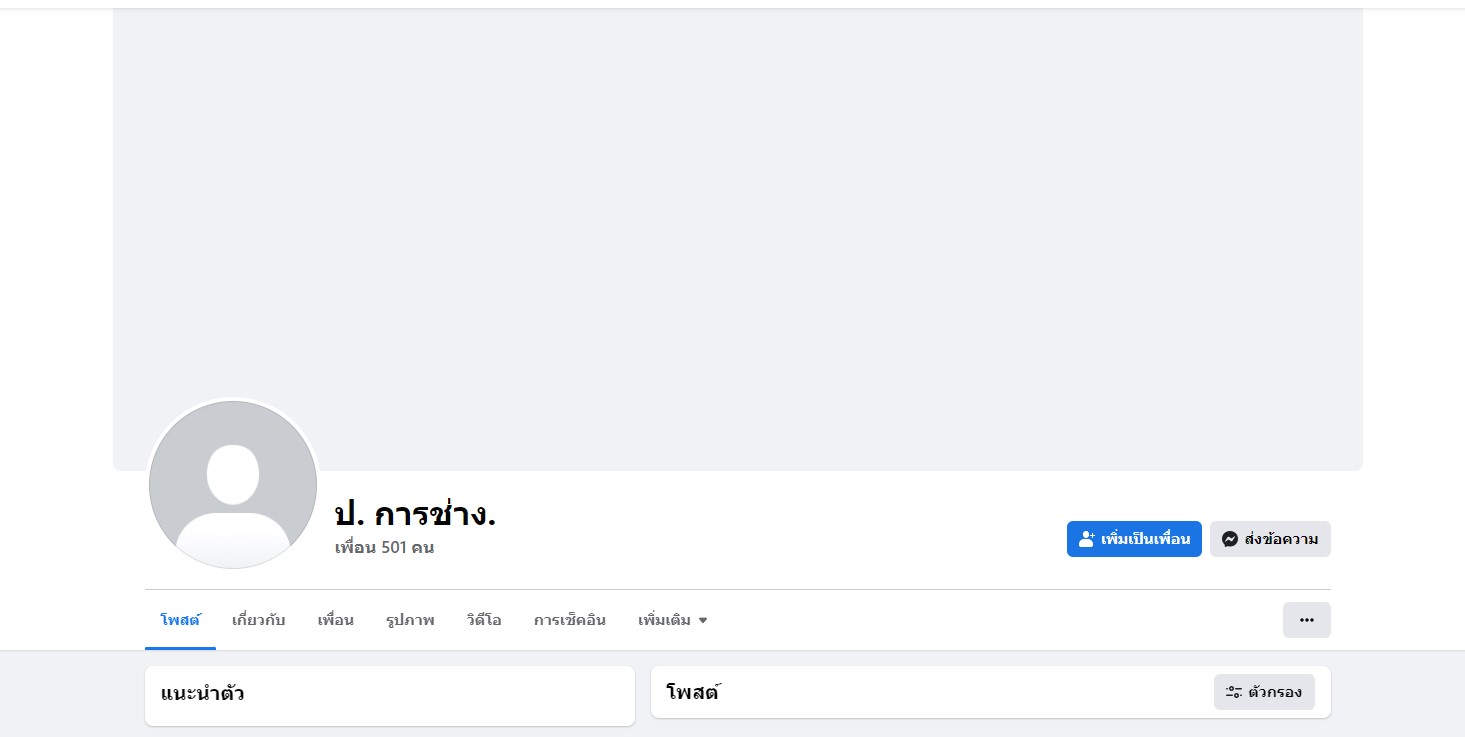Select the โพสต์ tab
This screenshot has height=737, width=1465.
pos(180,620)
